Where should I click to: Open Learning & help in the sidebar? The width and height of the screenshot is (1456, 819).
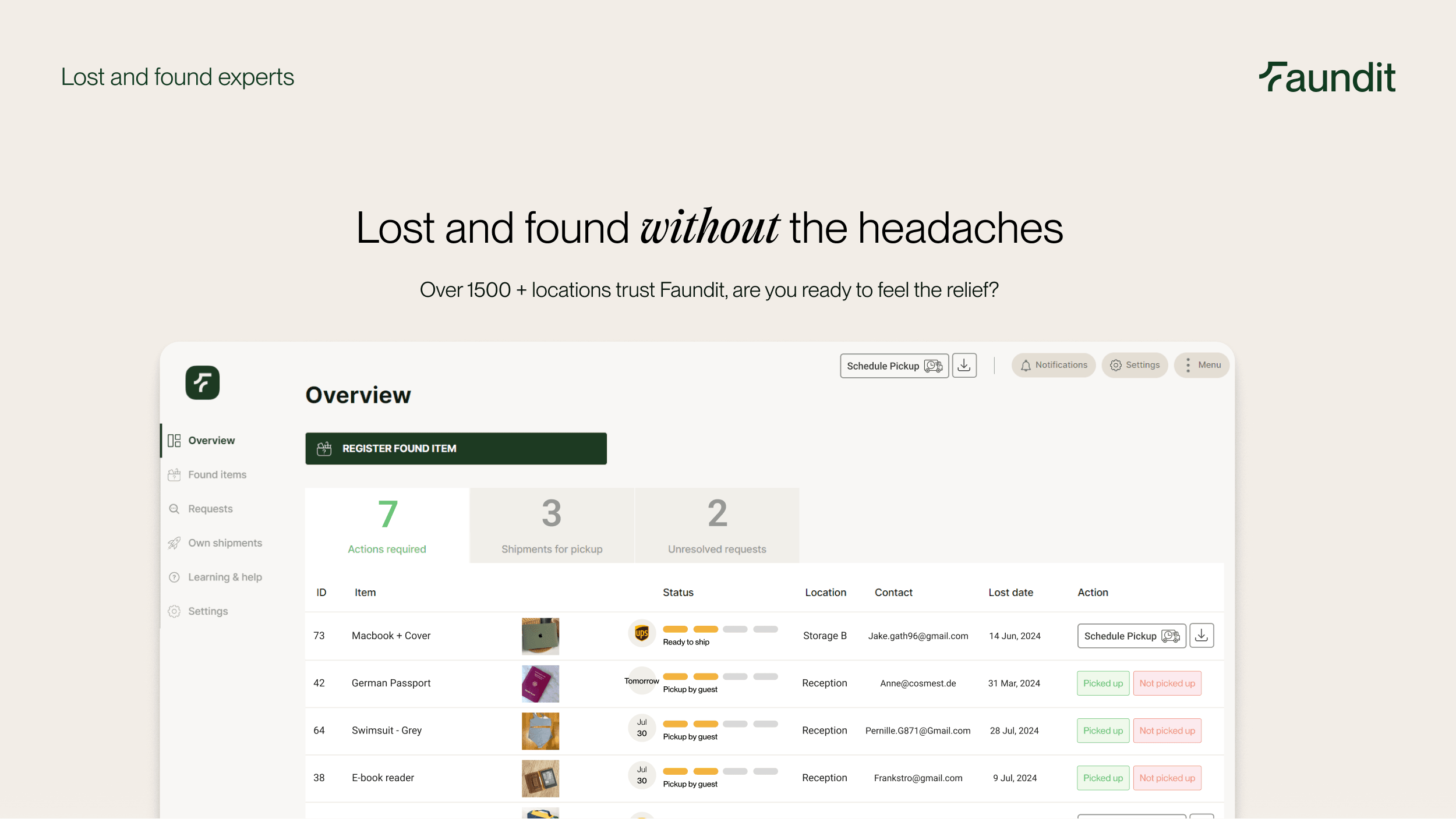click(224, 577)
